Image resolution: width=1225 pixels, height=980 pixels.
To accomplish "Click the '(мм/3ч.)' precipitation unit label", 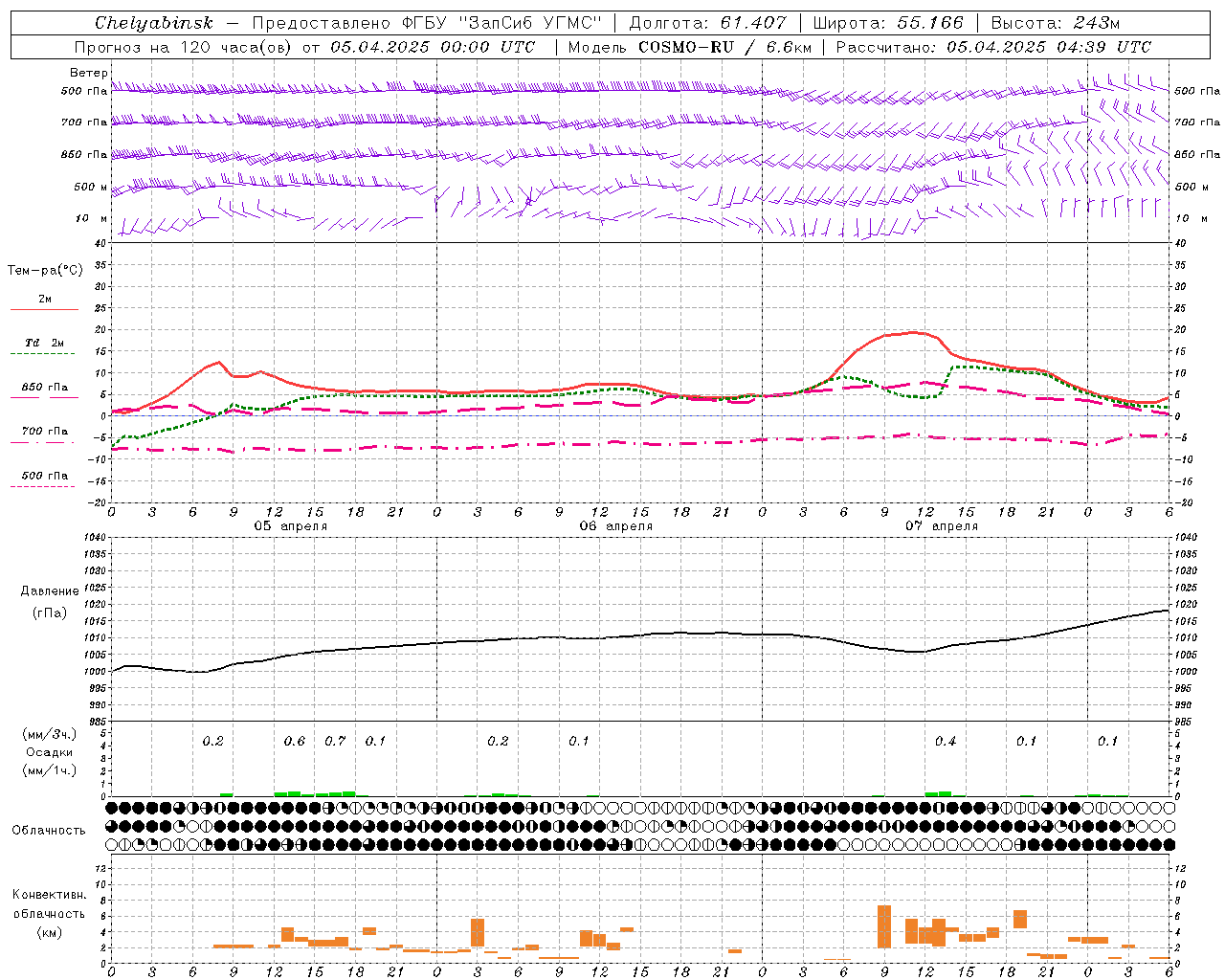I will (x=50, y=734).
